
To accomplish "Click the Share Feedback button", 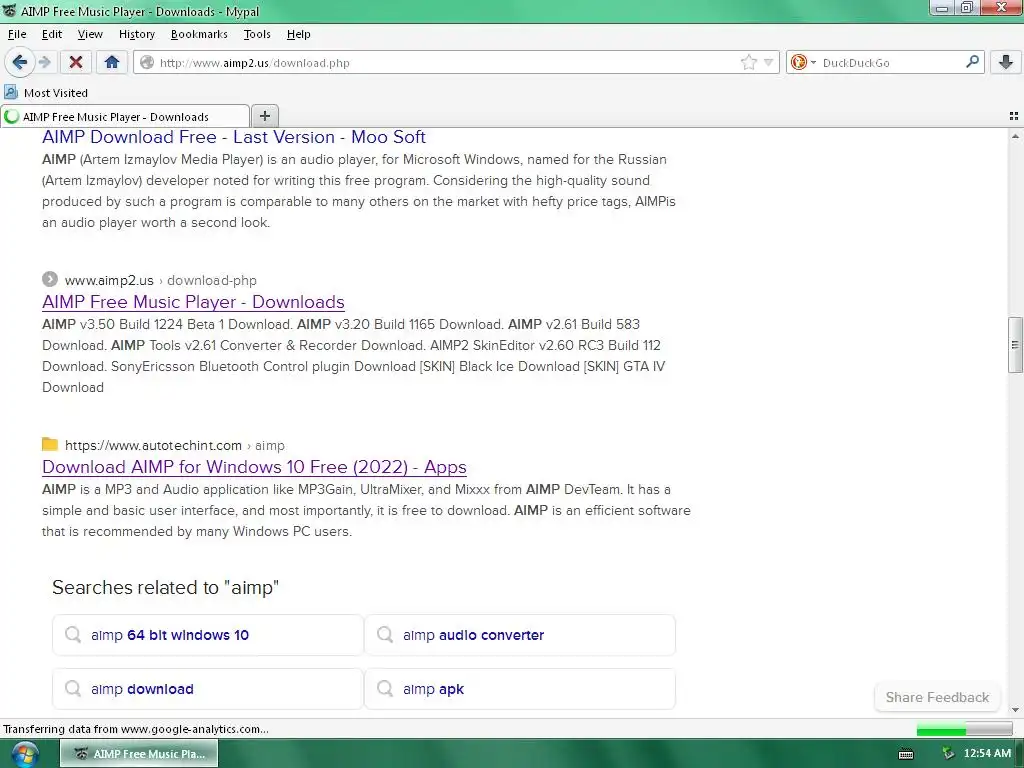I will click(937, 697).
